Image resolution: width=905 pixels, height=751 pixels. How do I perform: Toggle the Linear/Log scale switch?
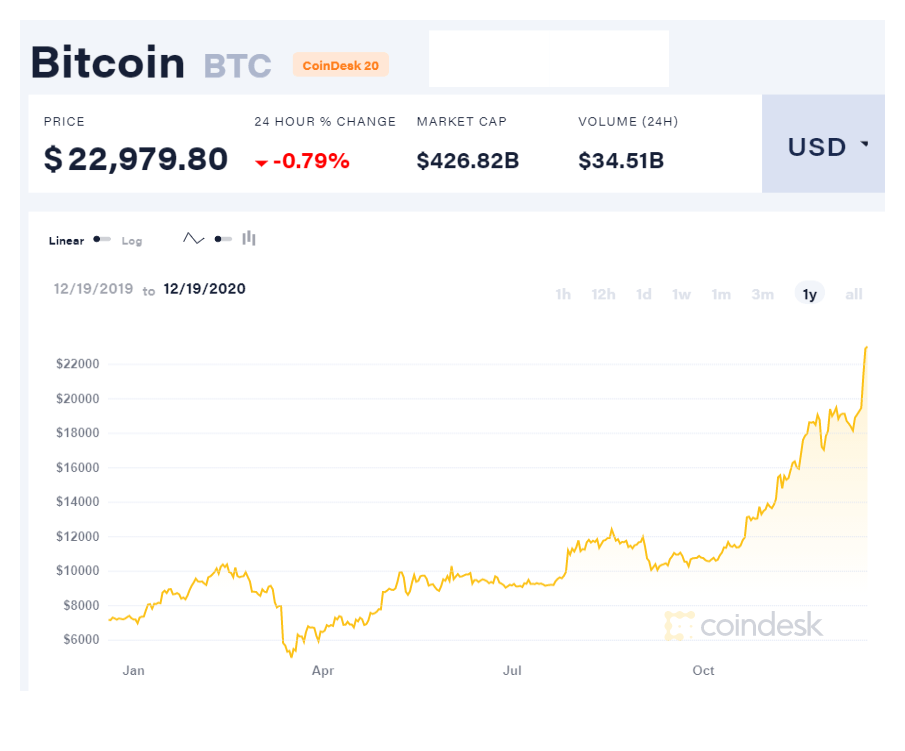tap(102, 240)
